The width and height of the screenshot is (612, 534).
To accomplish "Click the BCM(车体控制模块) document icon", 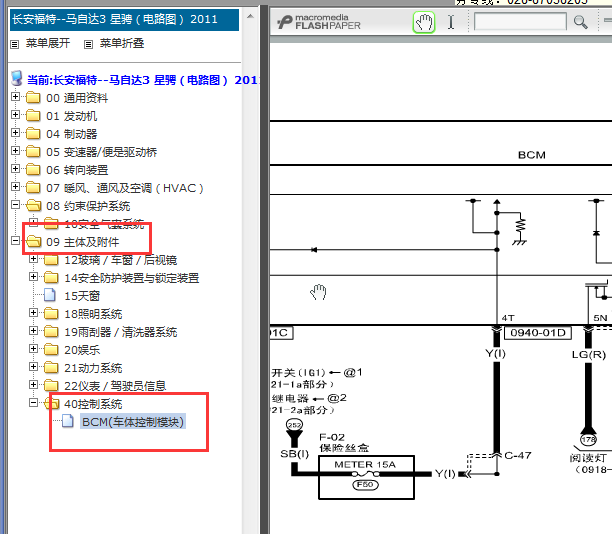I will (x=68, y=421).
